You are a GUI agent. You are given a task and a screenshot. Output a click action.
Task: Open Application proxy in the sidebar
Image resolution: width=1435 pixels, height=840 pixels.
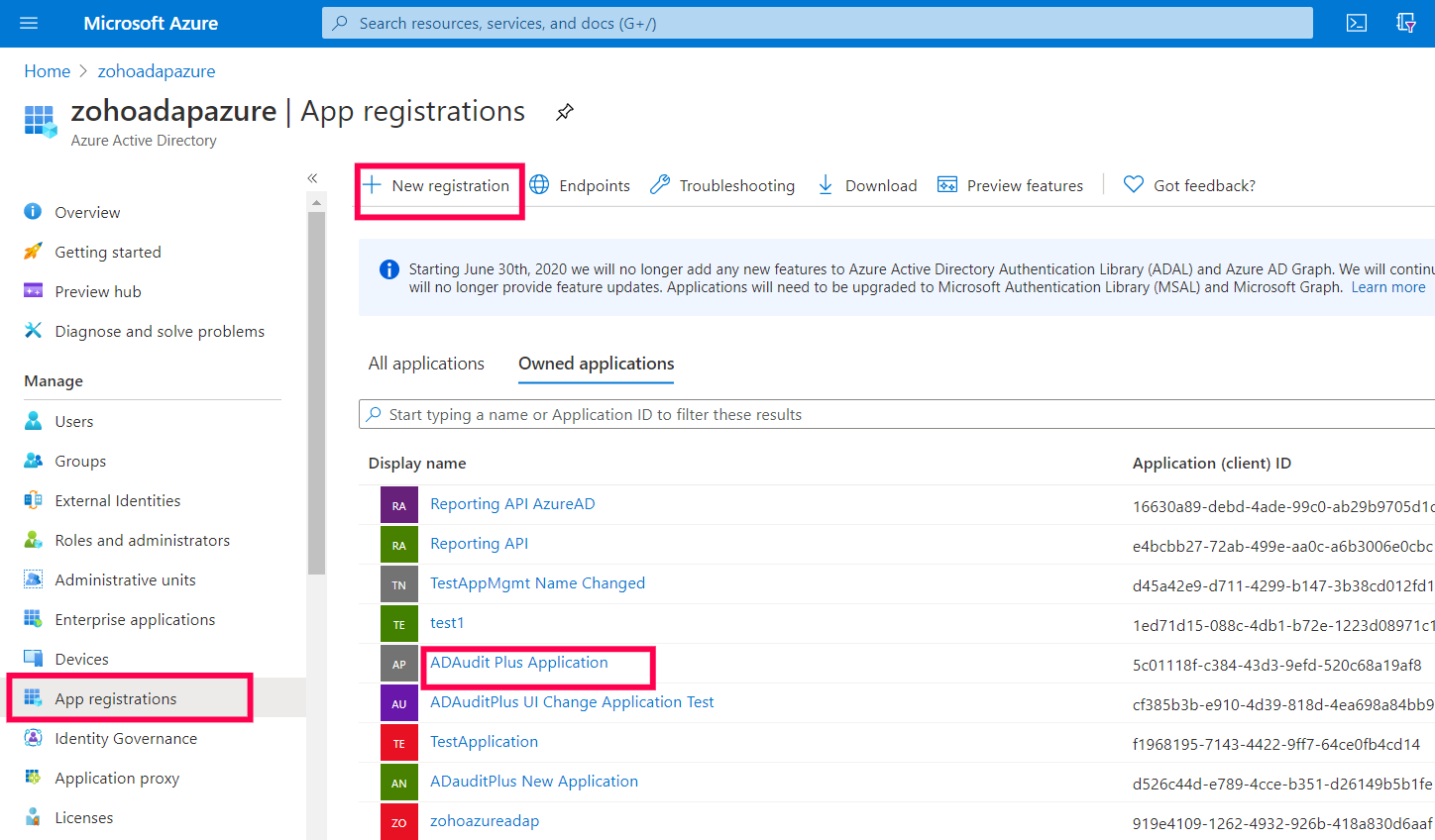click(116, 777)
